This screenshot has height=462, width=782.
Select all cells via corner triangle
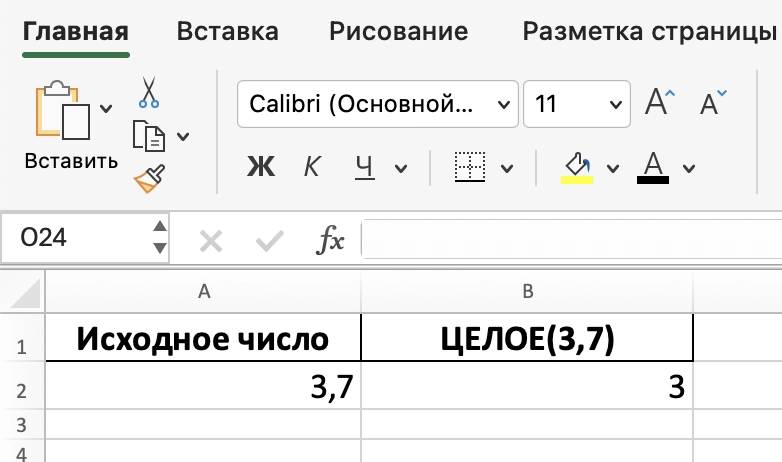click(x=23, y=292)
